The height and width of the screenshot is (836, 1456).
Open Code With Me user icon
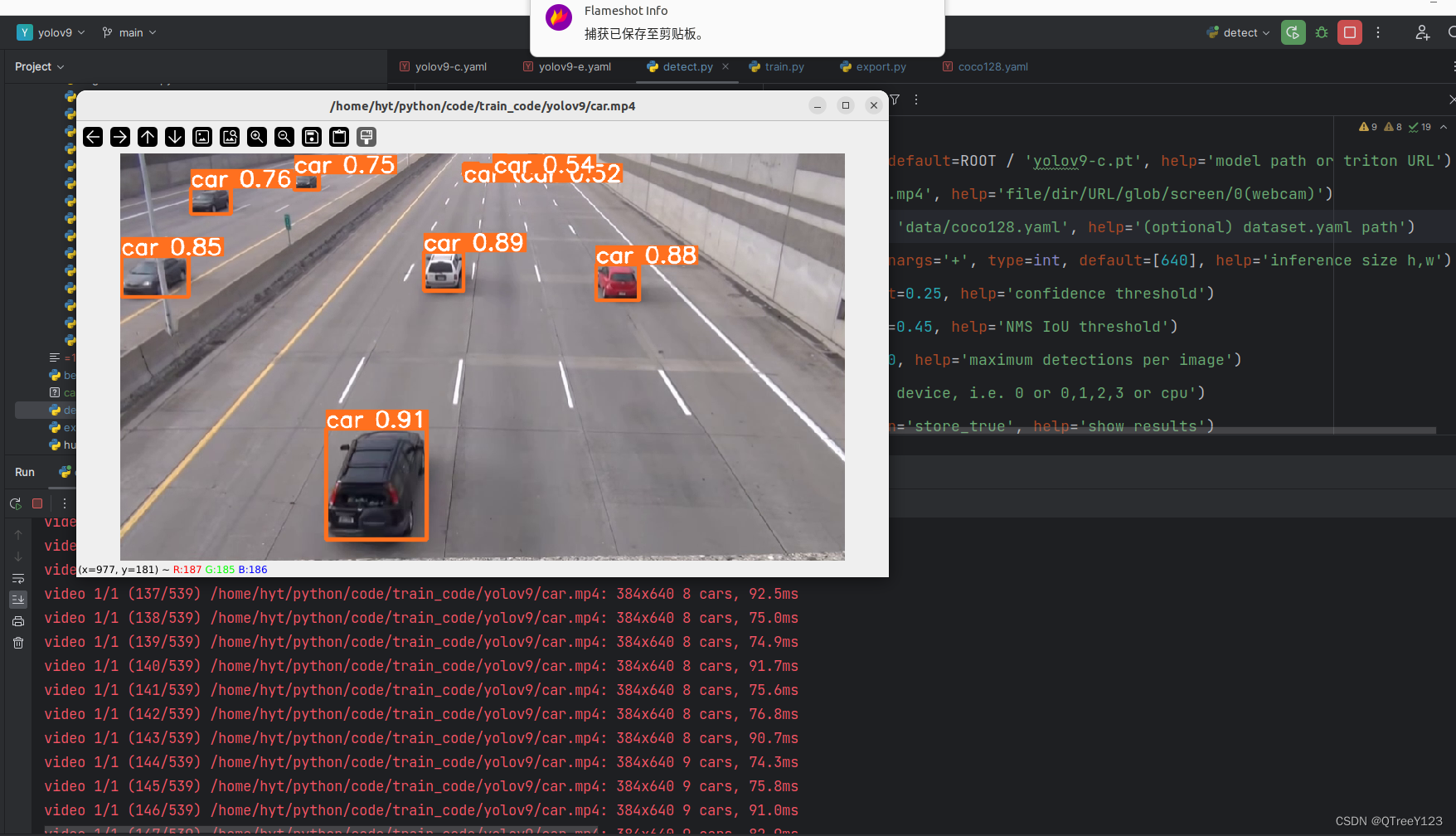1422,32
